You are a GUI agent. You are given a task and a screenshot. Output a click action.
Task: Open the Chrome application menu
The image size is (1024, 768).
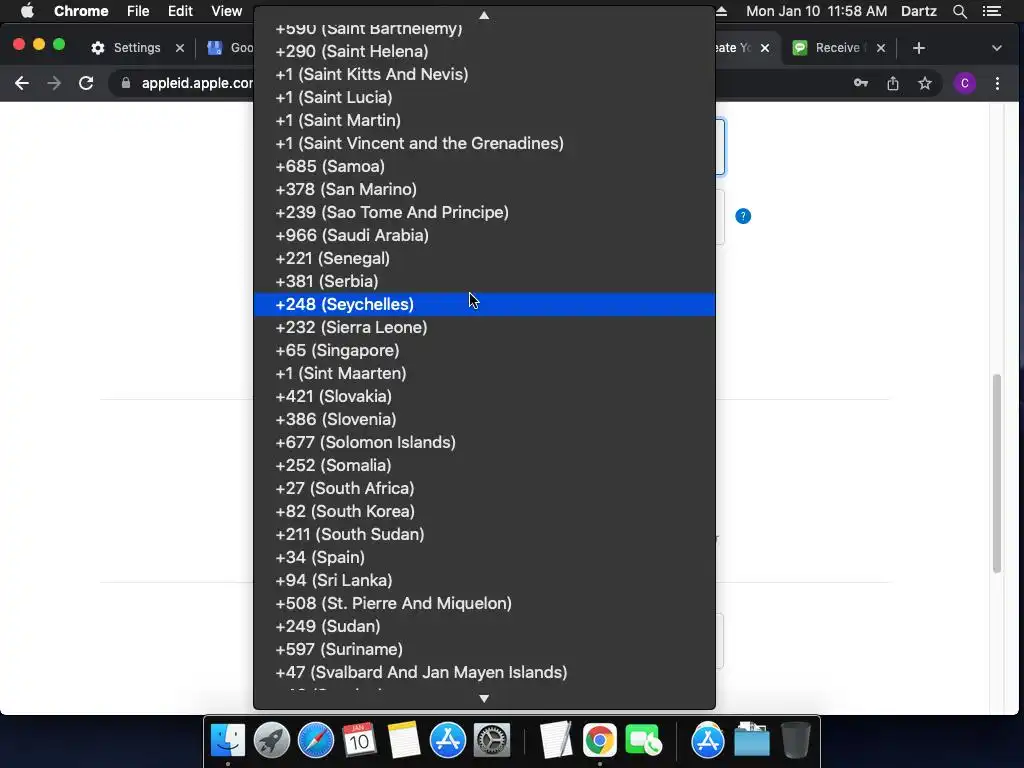pyautogui.click(x=81, y=11)
